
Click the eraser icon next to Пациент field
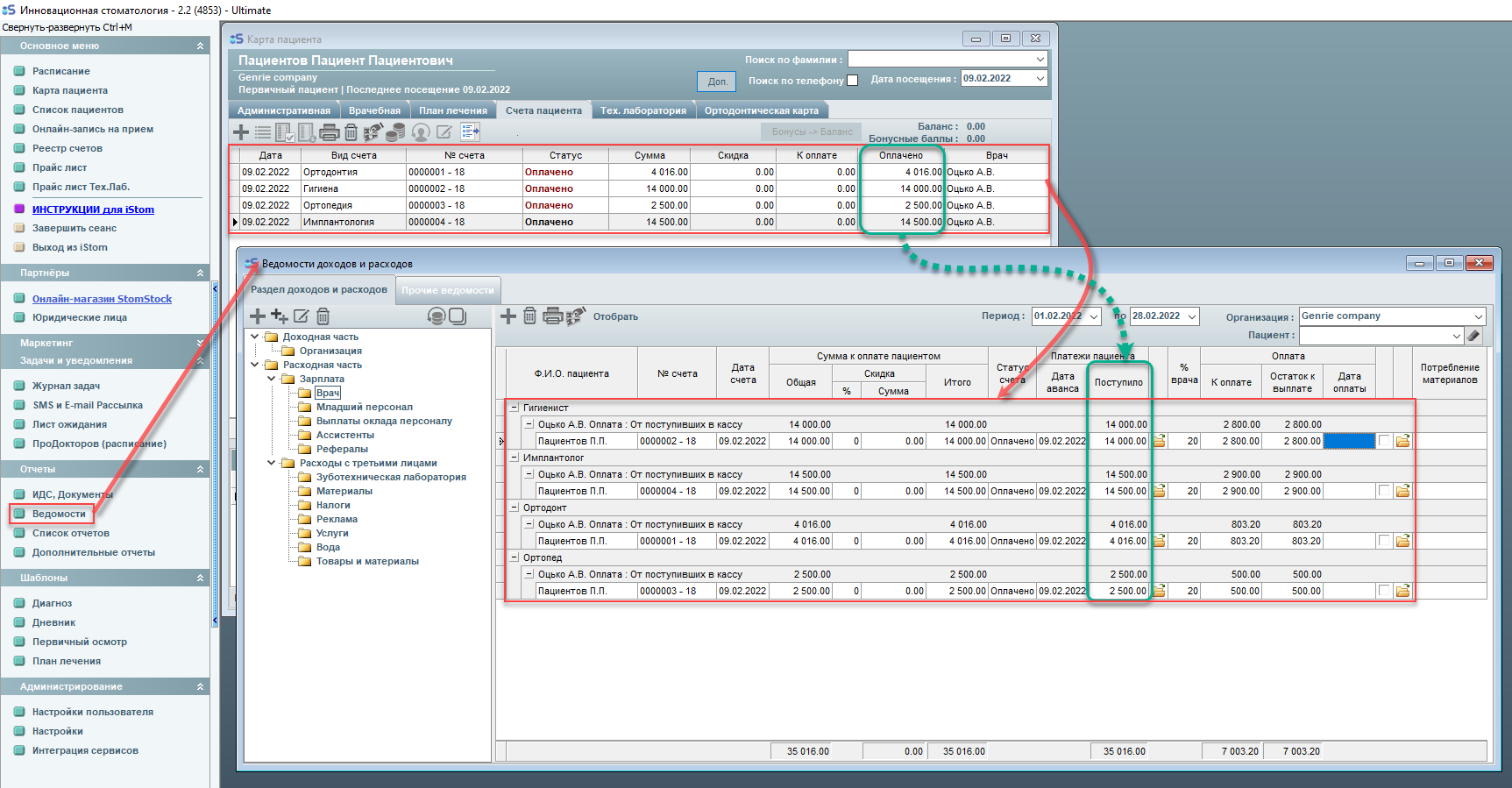coord(1473,336)
